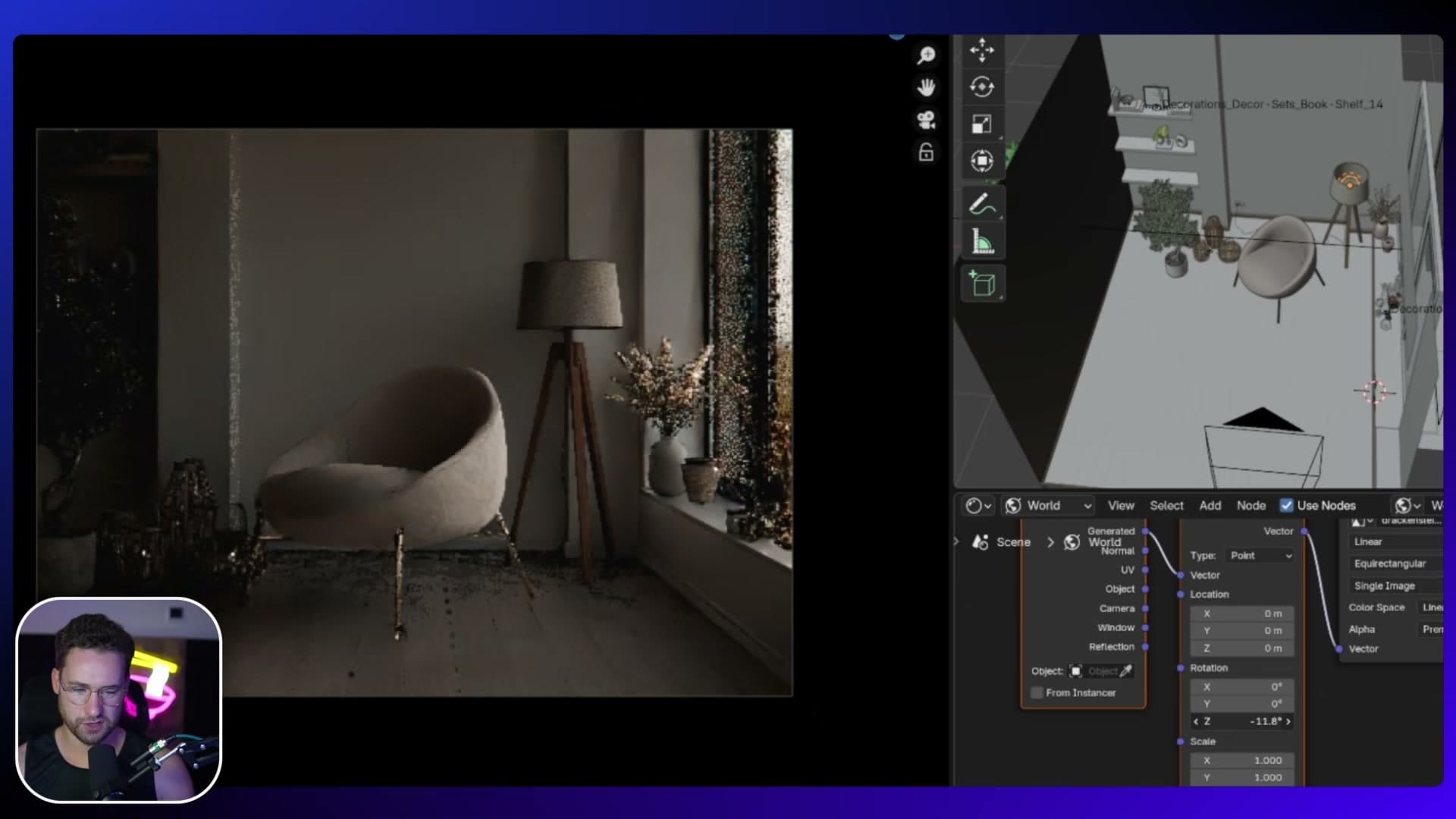Click the Reflection output socket
Image resolution: width=1456 pixels, height=819 pixels.
pos(1145,647)
